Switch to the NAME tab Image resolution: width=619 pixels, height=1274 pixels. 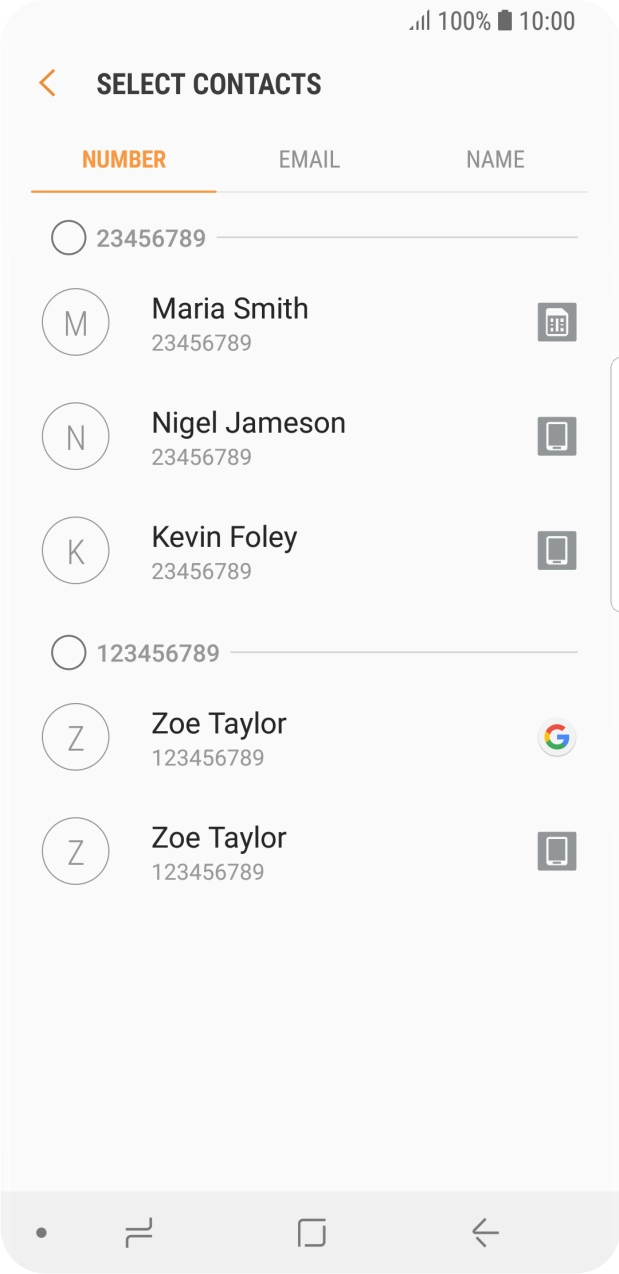pyautogui.click(x=495, y=159)
